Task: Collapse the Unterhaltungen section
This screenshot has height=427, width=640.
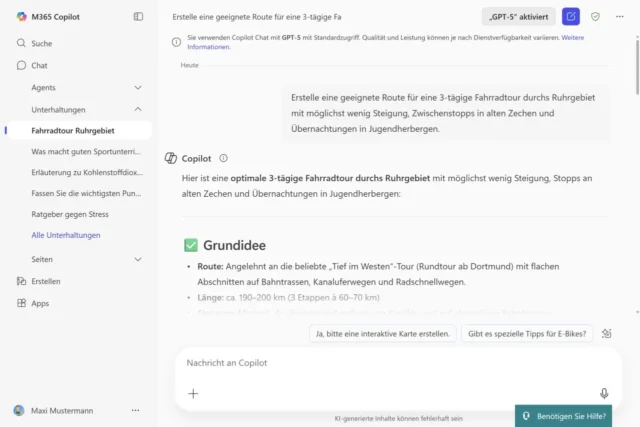Action: pos(138,109)
